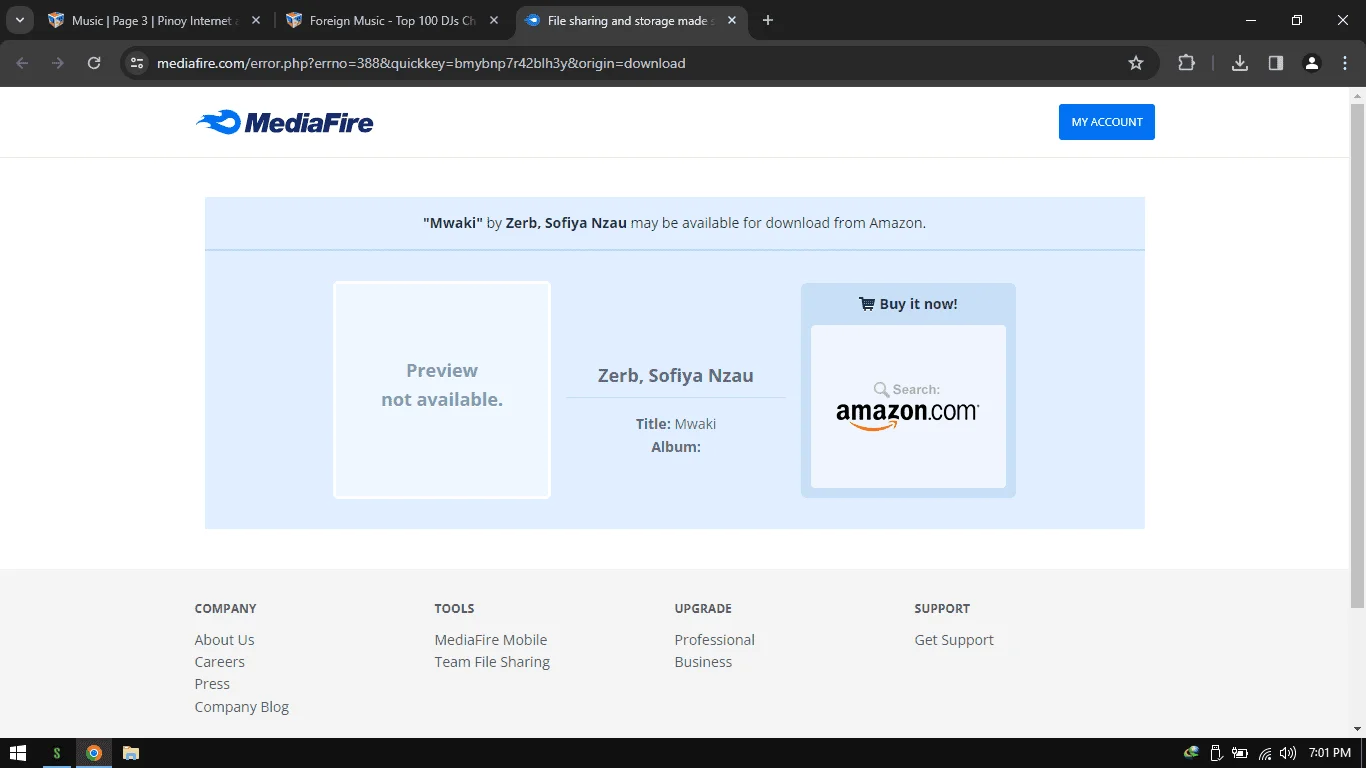The width and height of the screenshot is (1366, 768).
Task: Open File Explorer from the taskbar
Action: tap(131, 753)
